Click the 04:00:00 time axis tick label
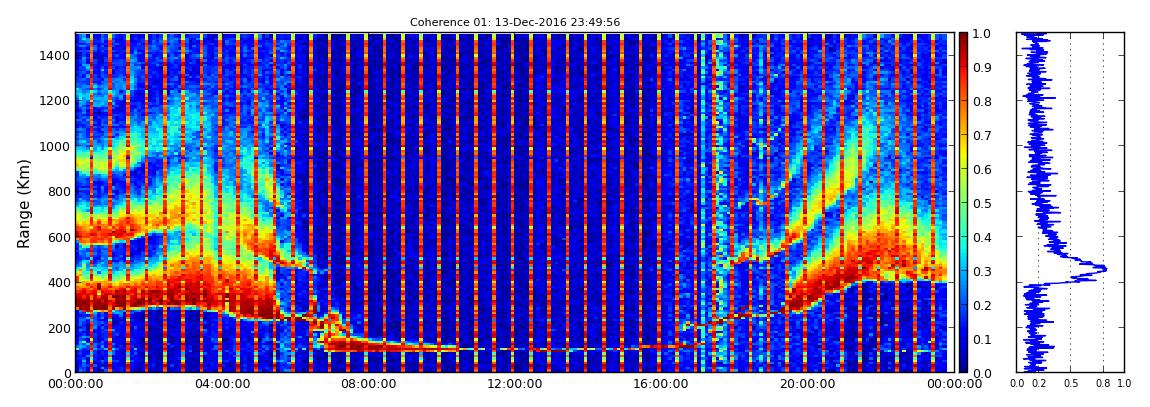 [221, 384]
